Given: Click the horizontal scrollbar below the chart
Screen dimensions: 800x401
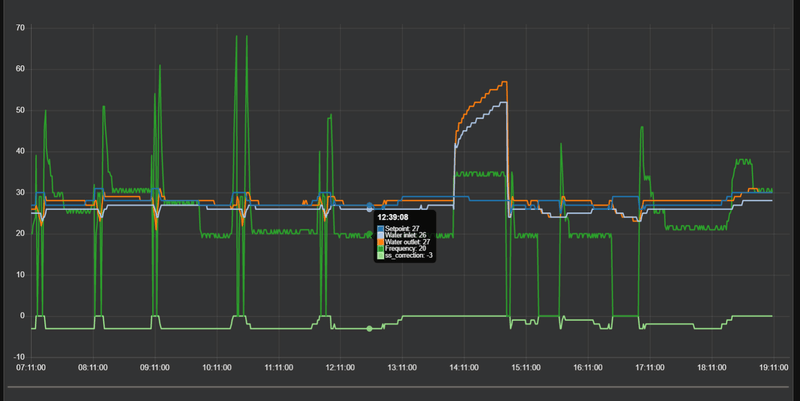Looking at the screenshot, I should [x=397, y=387].
